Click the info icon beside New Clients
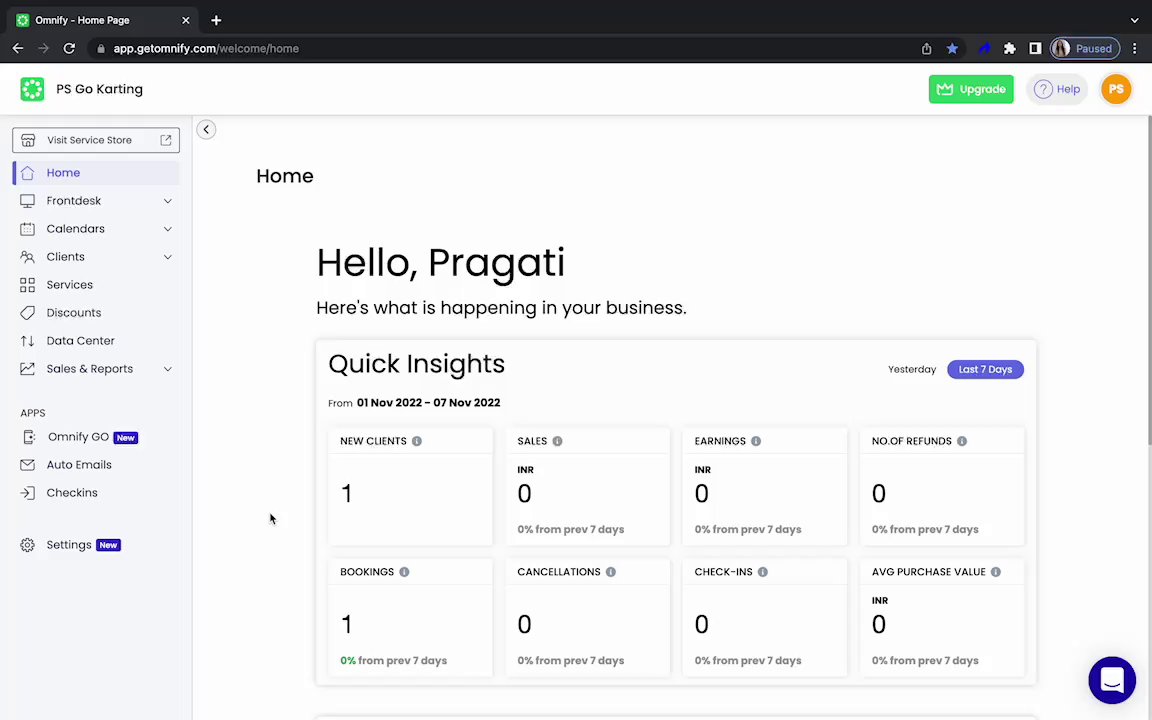1152x720 pixels. point(417,441)
